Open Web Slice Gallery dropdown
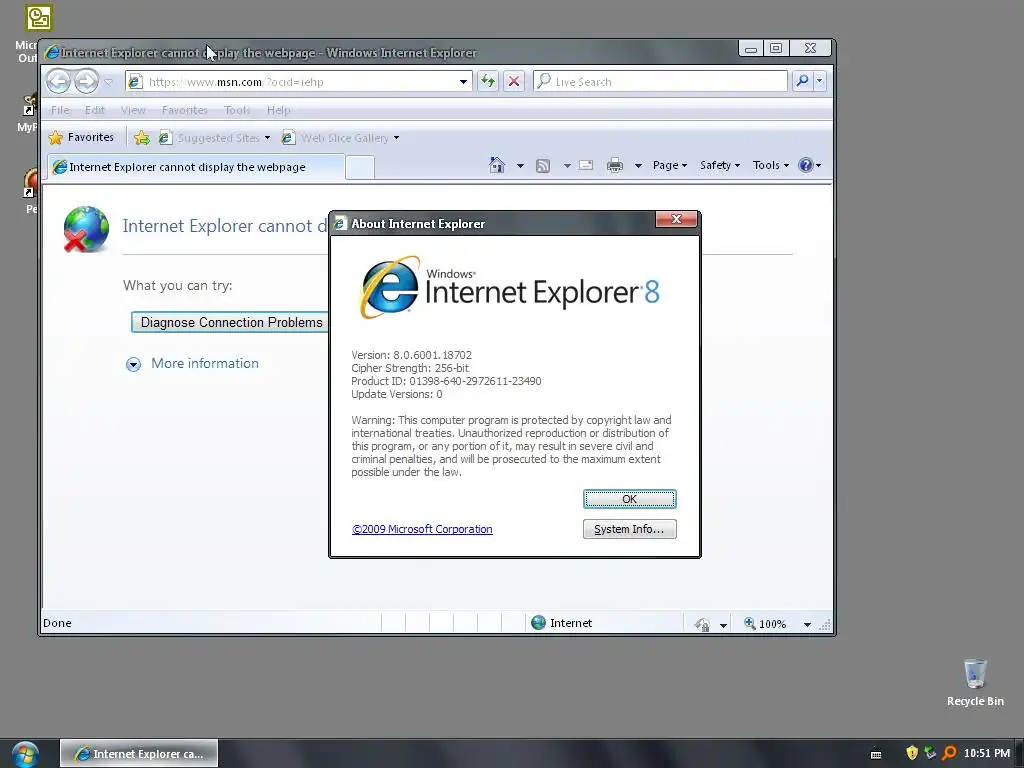The height and width of the screenshot is (768, 1024). point(340,138)
